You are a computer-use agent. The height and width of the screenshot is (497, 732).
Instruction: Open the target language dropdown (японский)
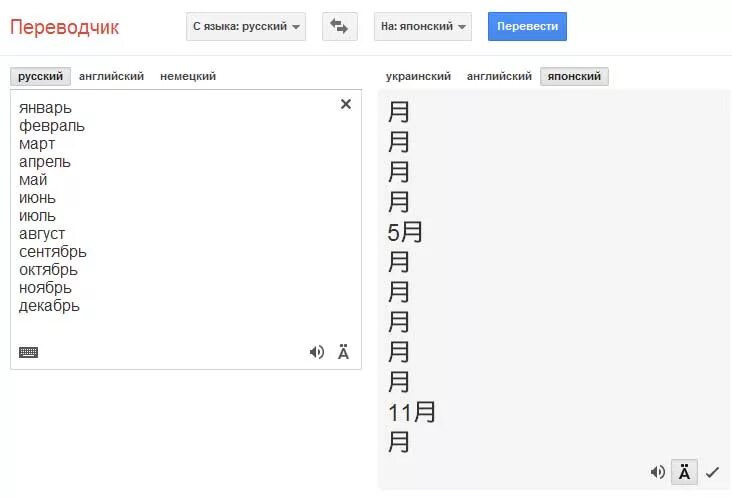(x=424, y=27)
